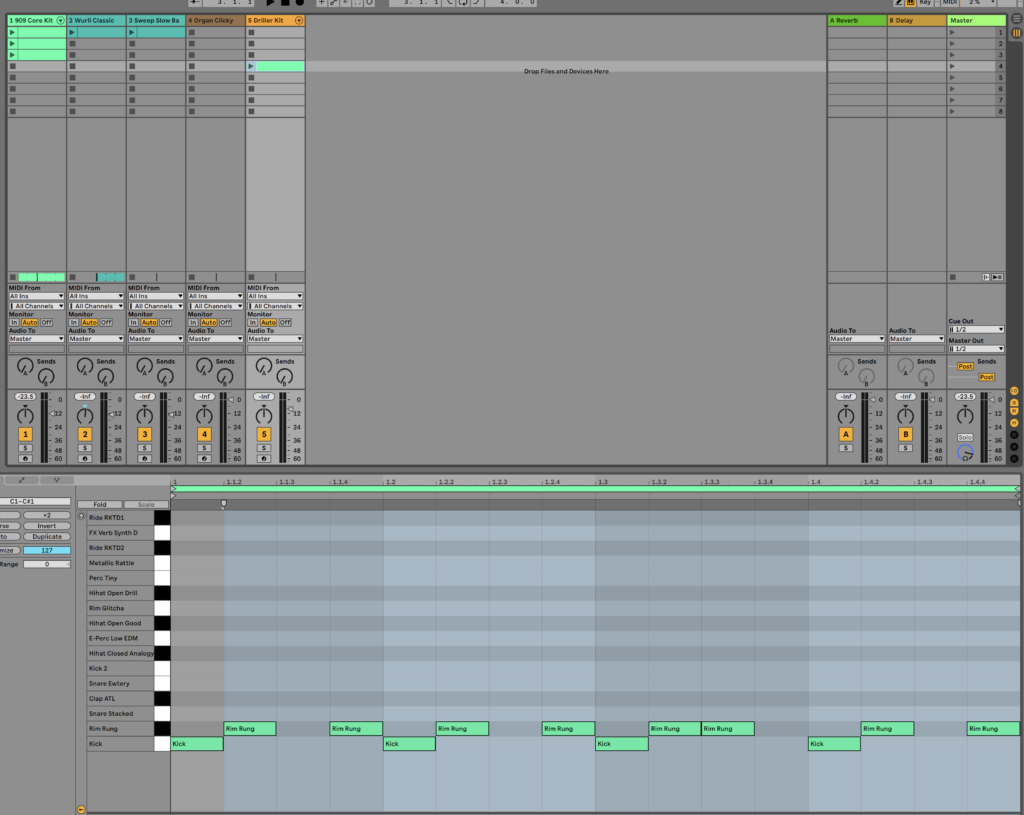
Task: Set 909 Core Kit monitor to Off
Action: 46,323
